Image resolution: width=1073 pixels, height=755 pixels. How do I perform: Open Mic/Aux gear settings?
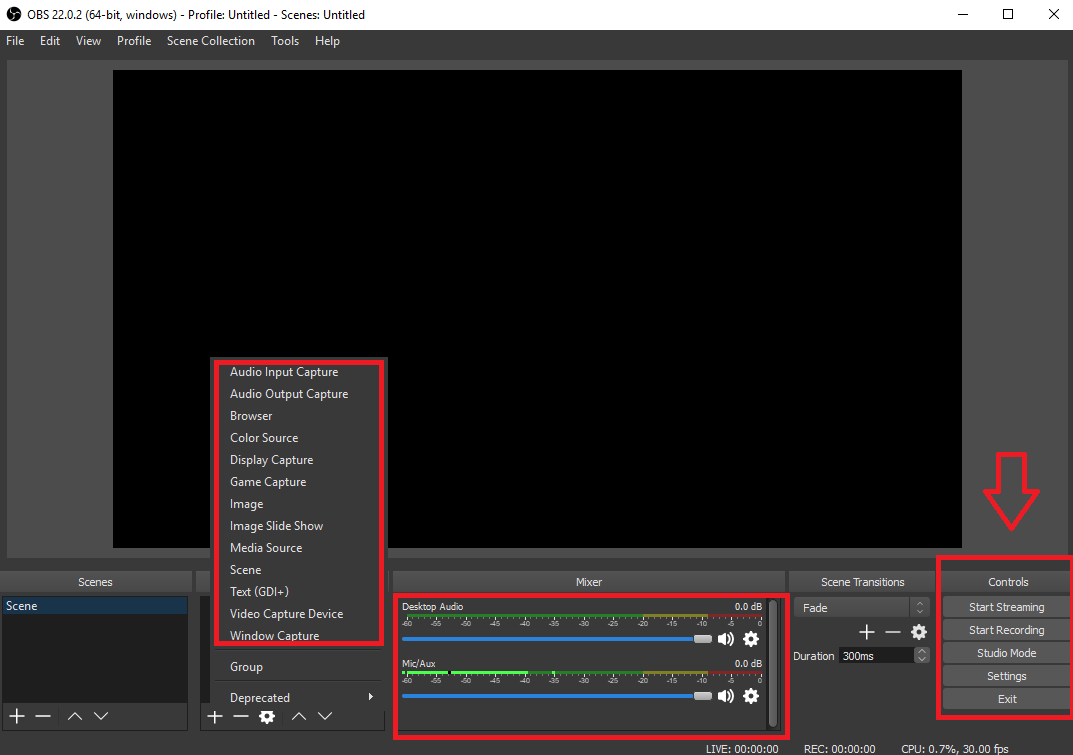pyautogui.click(x=751, y=696)
